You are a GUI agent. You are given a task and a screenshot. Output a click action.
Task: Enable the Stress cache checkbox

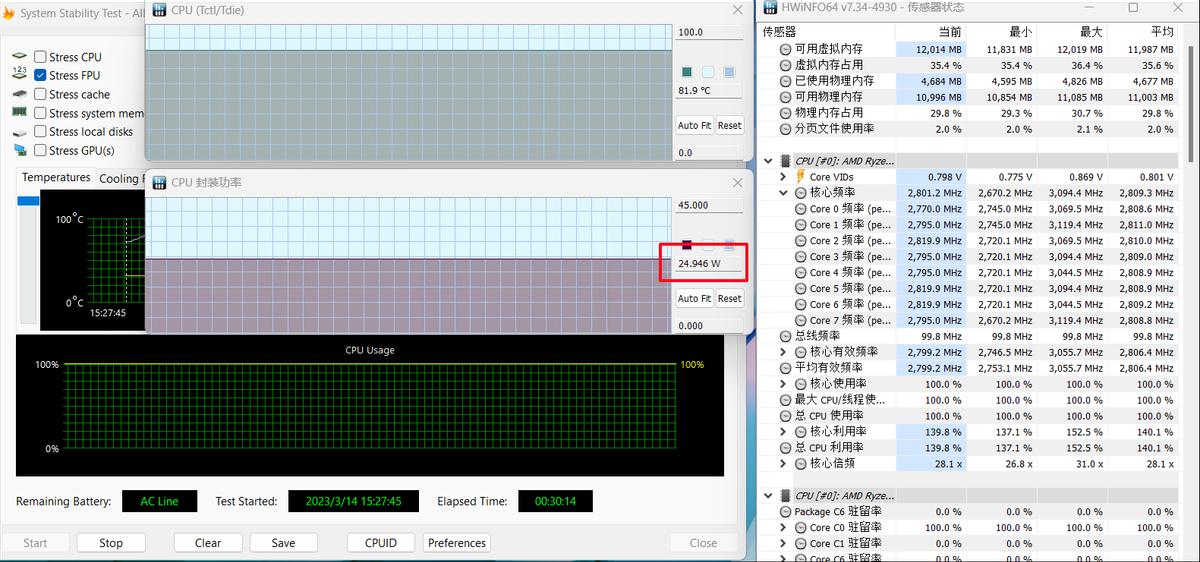(40, 94)
